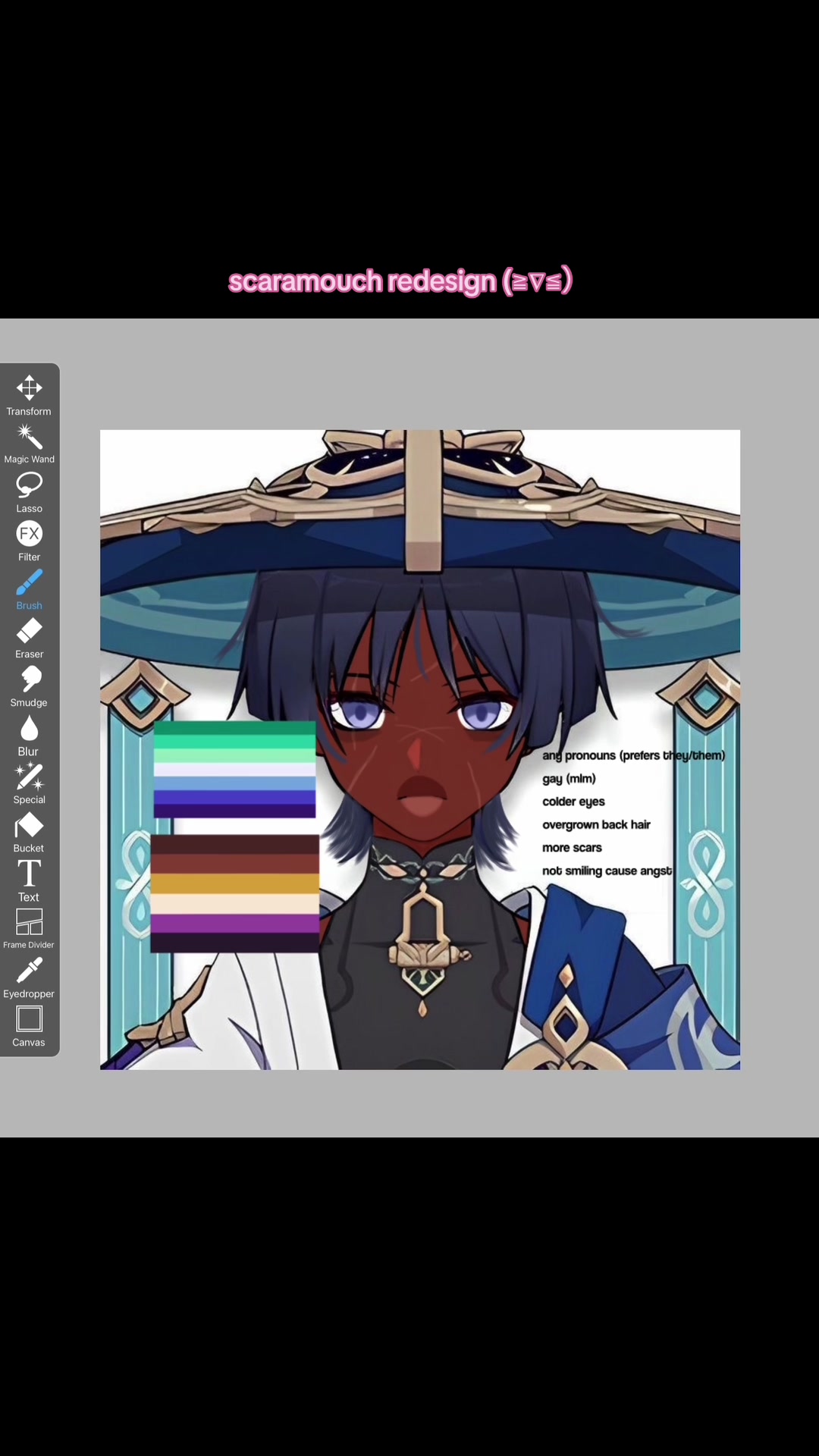This screenshot has height=1456, width=819.
Task: Switch to the Eraser tool
Action: pos(29,639)
